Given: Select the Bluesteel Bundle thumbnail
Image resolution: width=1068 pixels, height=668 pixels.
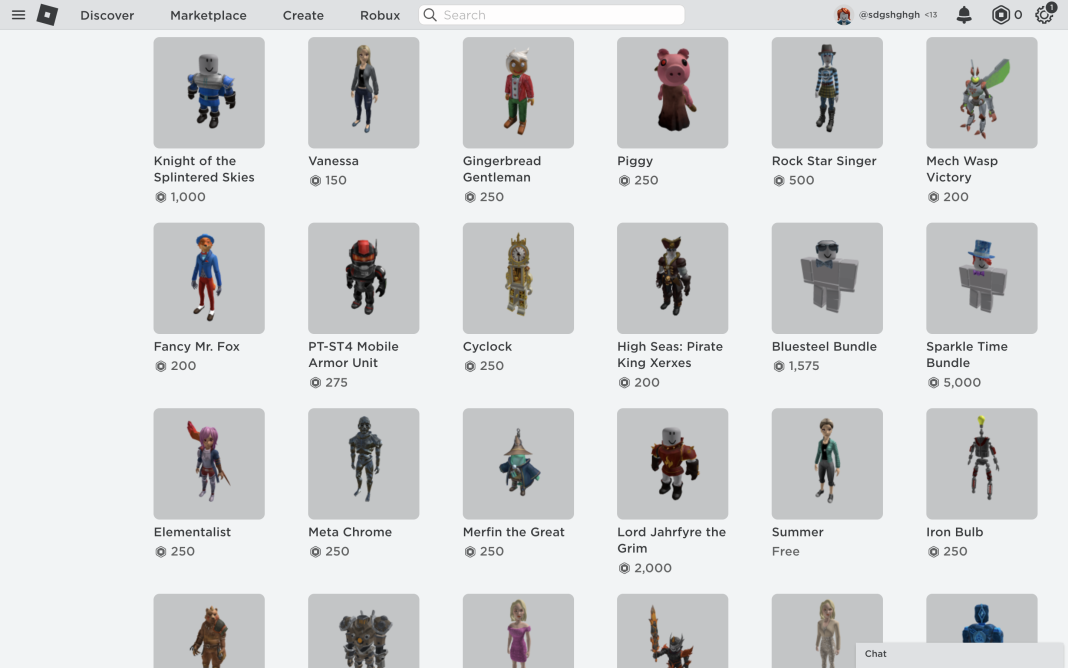Looking at the screenshot, I should [828, 278].
